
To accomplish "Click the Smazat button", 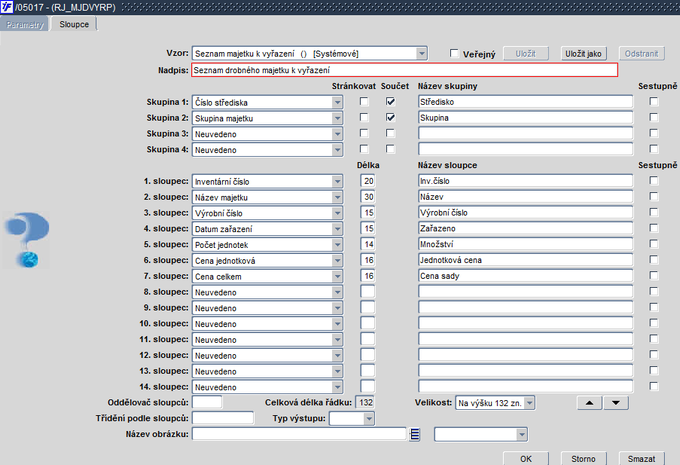I will [x=641, y=458].
